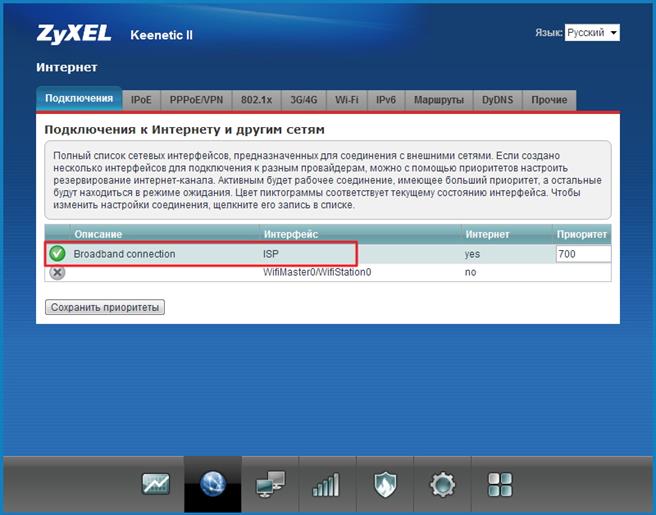Click the Интерфейс column header
This screenshot has width=656, height=515.
[x=291, y=234]
